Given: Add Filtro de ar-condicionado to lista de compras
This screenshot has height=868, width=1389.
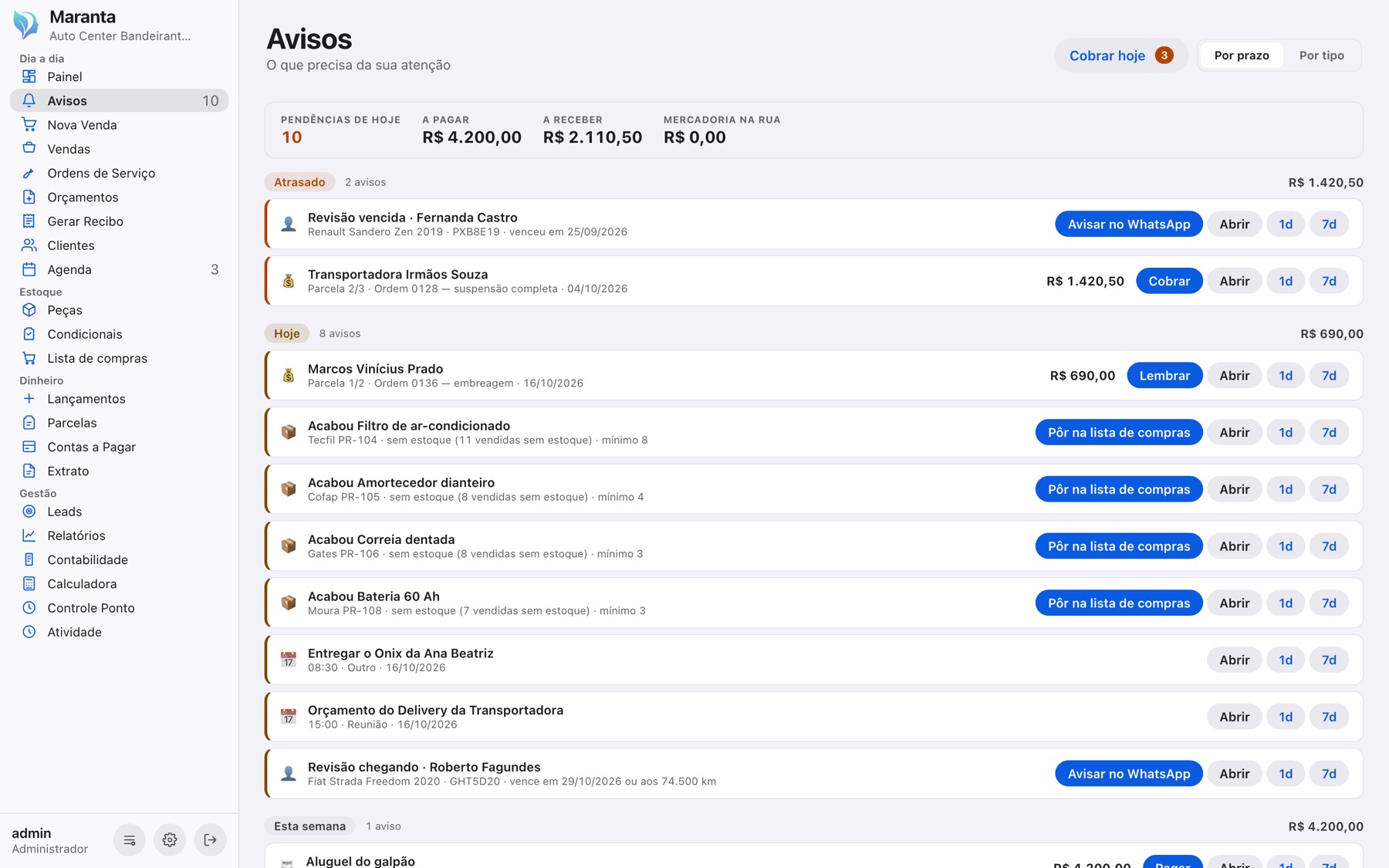Looking at the screenshot, I should pyautogui.click(x=1118, y=432).
